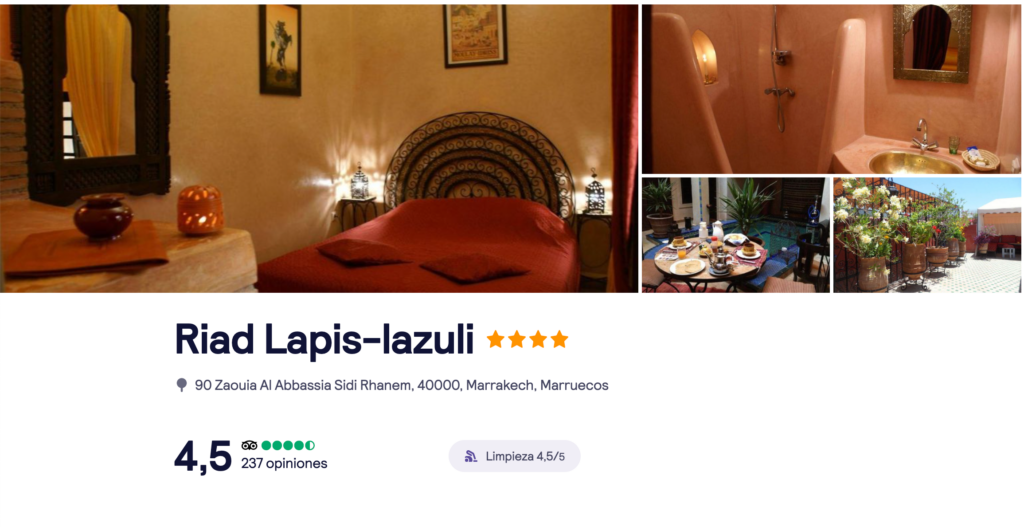Click the third orange hotel star
1024x527 pixels.
click(538, 339)
